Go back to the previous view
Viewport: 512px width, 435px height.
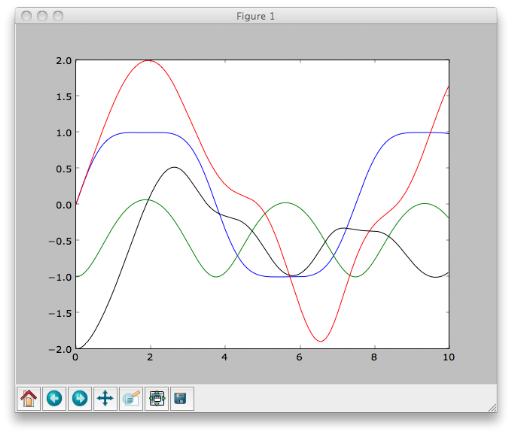54,398
